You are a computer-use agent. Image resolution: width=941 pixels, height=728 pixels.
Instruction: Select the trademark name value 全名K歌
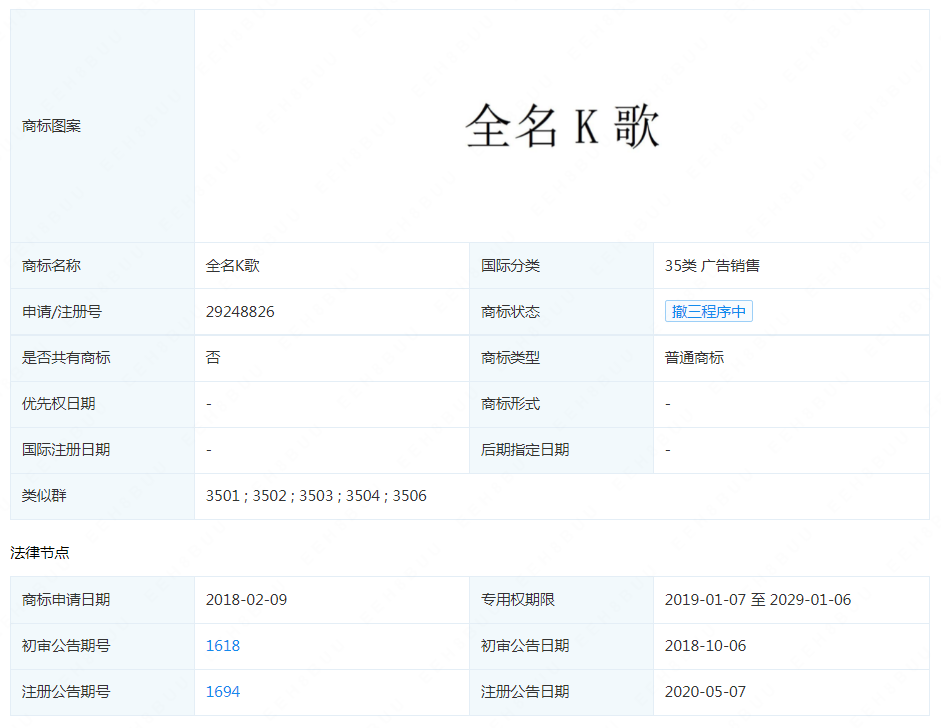pyautogui.click(x=233, y=266)
